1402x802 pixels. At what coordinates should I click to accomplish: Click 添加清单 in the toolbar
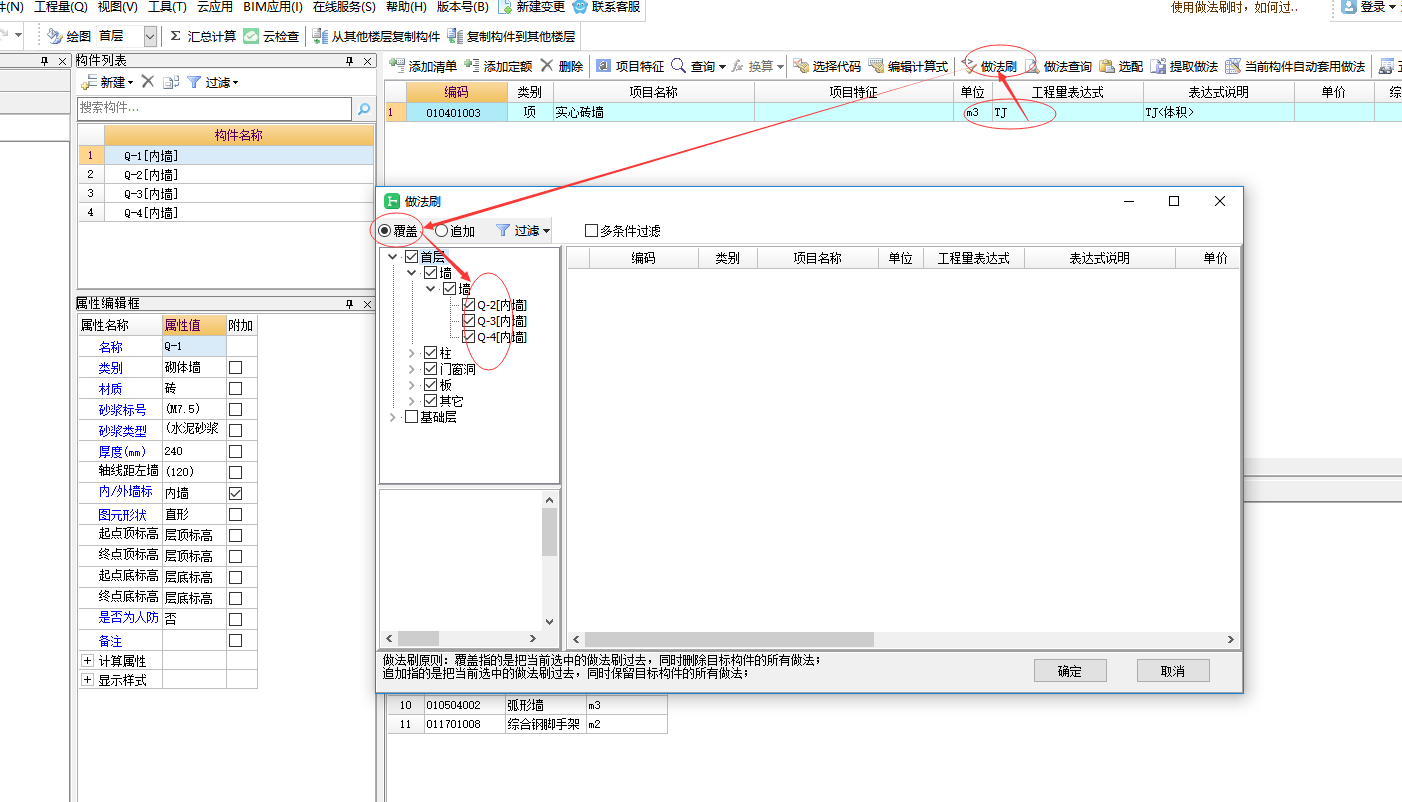coord(422,66)
